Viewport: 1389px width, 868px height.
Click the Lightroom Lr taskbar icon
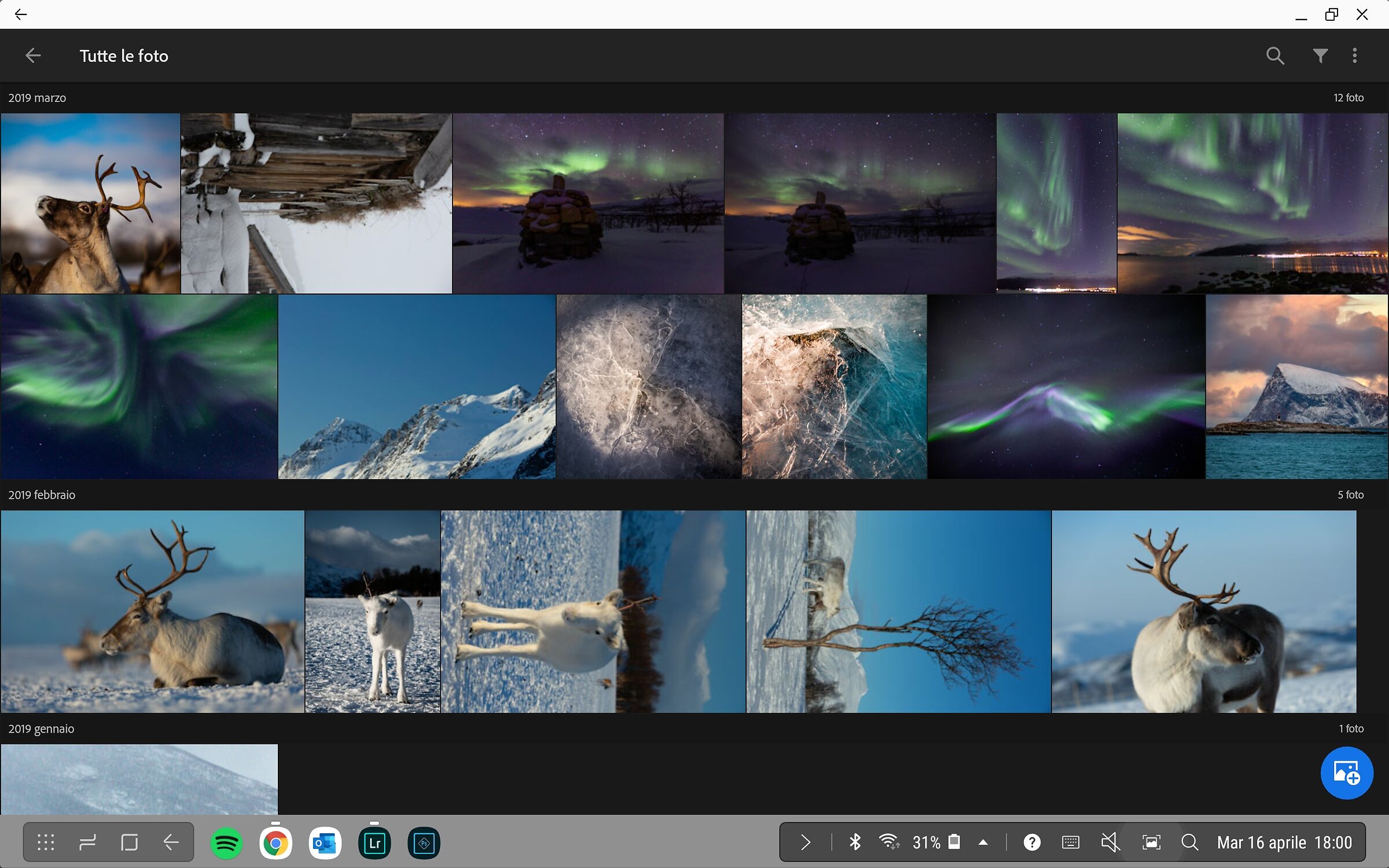pyautogui.click(x=374, y=843)
